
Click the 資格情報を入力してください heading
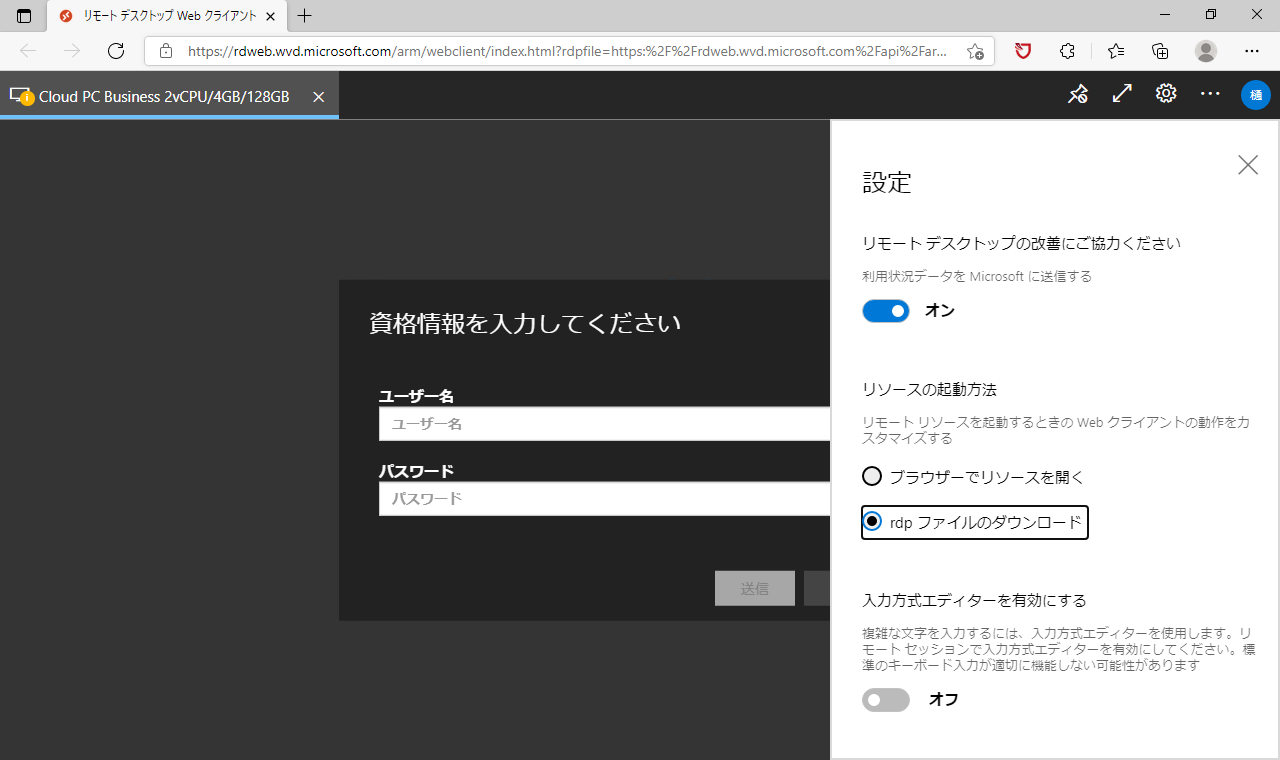click(525, 323)
